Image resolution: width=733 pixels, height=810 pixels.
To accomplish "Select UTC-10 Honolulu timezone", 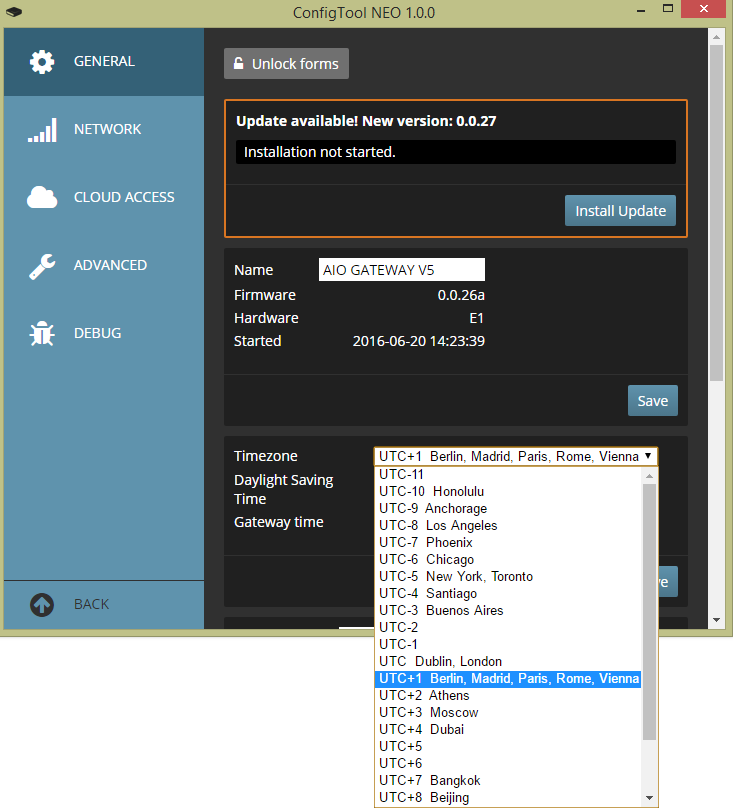I will (508, 491).
